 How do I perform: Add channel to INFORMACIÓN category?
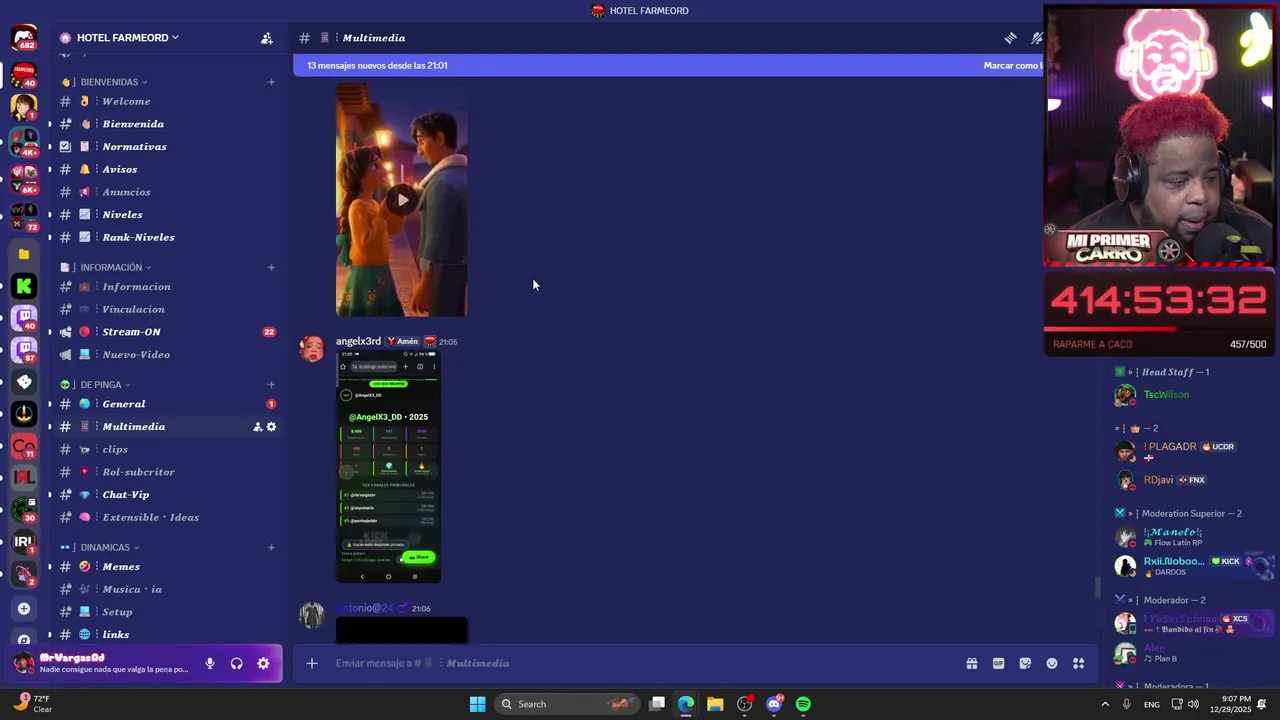tap(271, 267)
